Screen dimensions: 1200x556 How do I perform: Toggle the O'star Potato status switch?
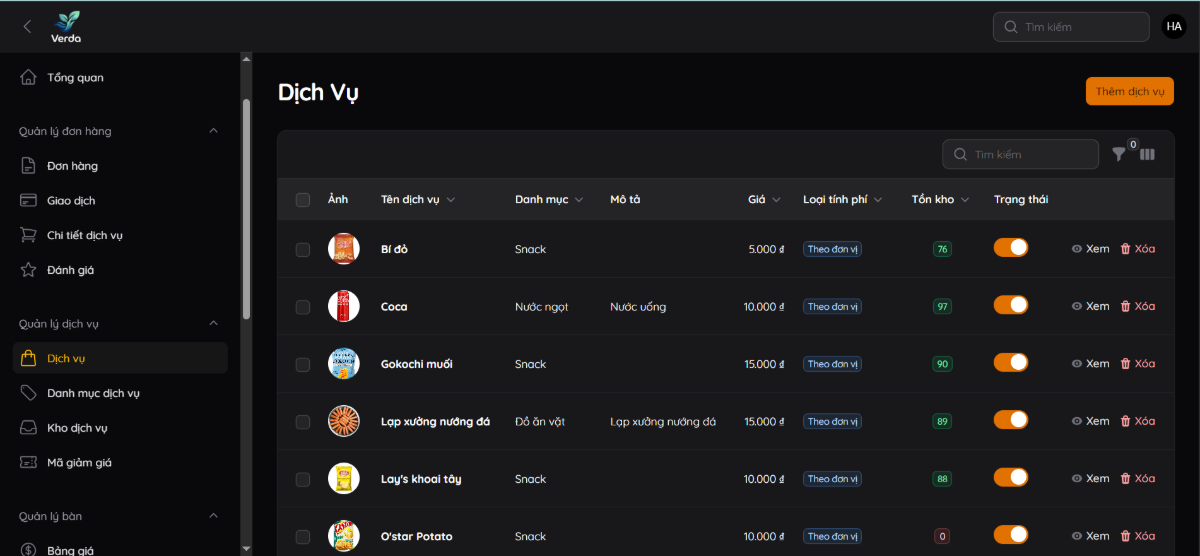pyautogui.click(x=1011, y=535)
